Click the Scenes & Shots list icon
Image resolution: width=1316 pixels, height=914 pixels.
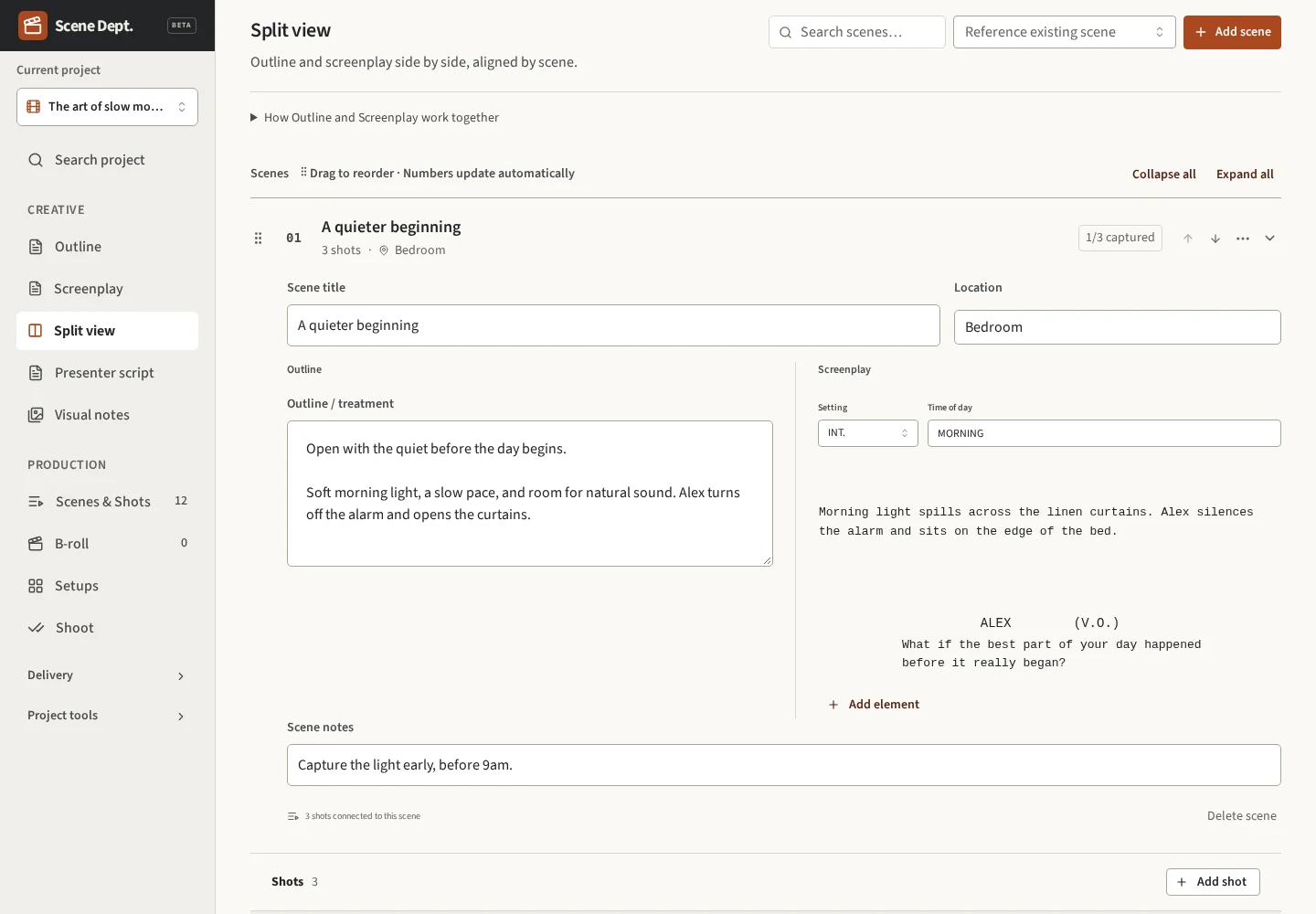click(36, 502)
